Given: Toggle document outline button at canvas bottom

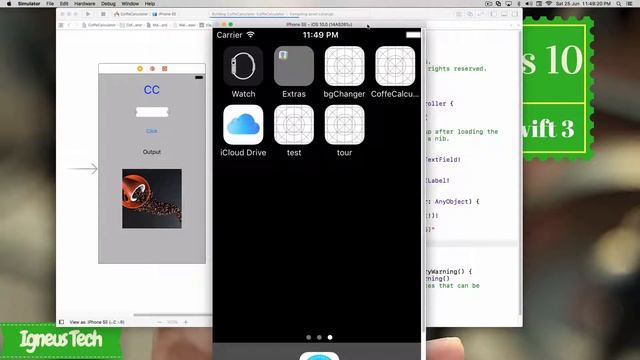Looking at the screenshot, I should pos(62,322).
